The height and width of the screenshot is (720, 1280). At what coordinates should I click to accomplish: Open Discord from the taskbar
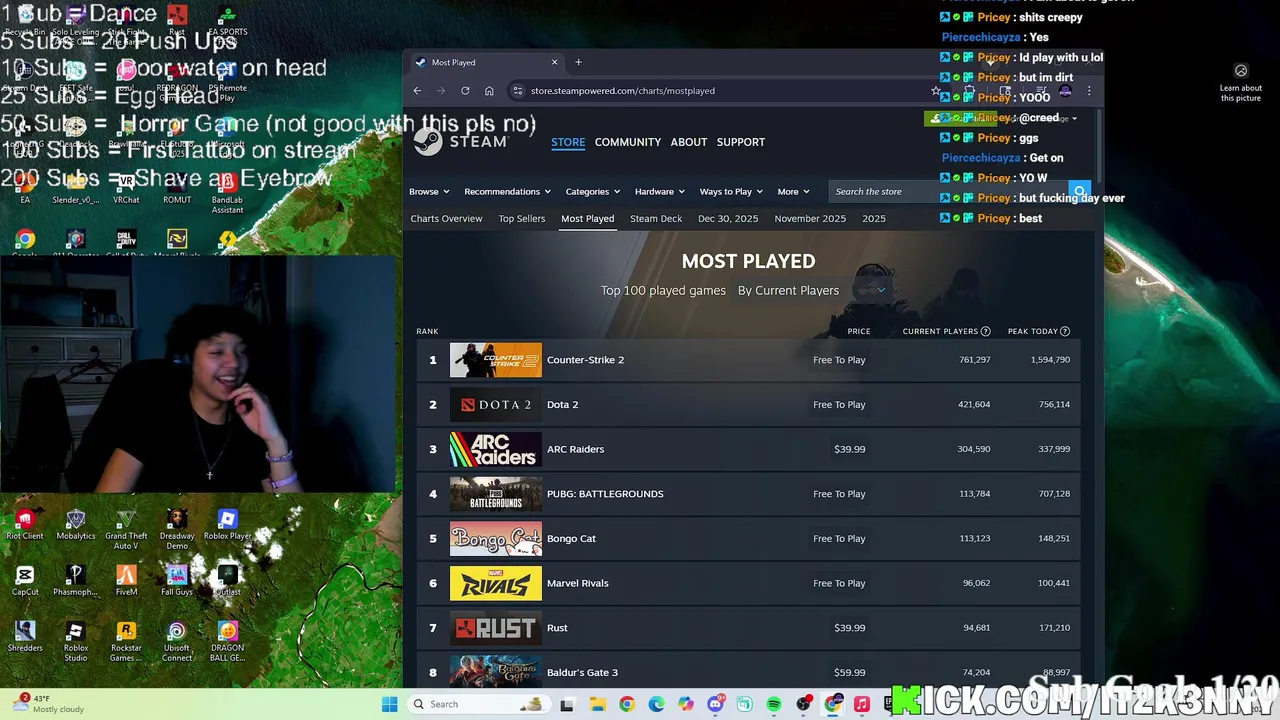coord(715,704)
